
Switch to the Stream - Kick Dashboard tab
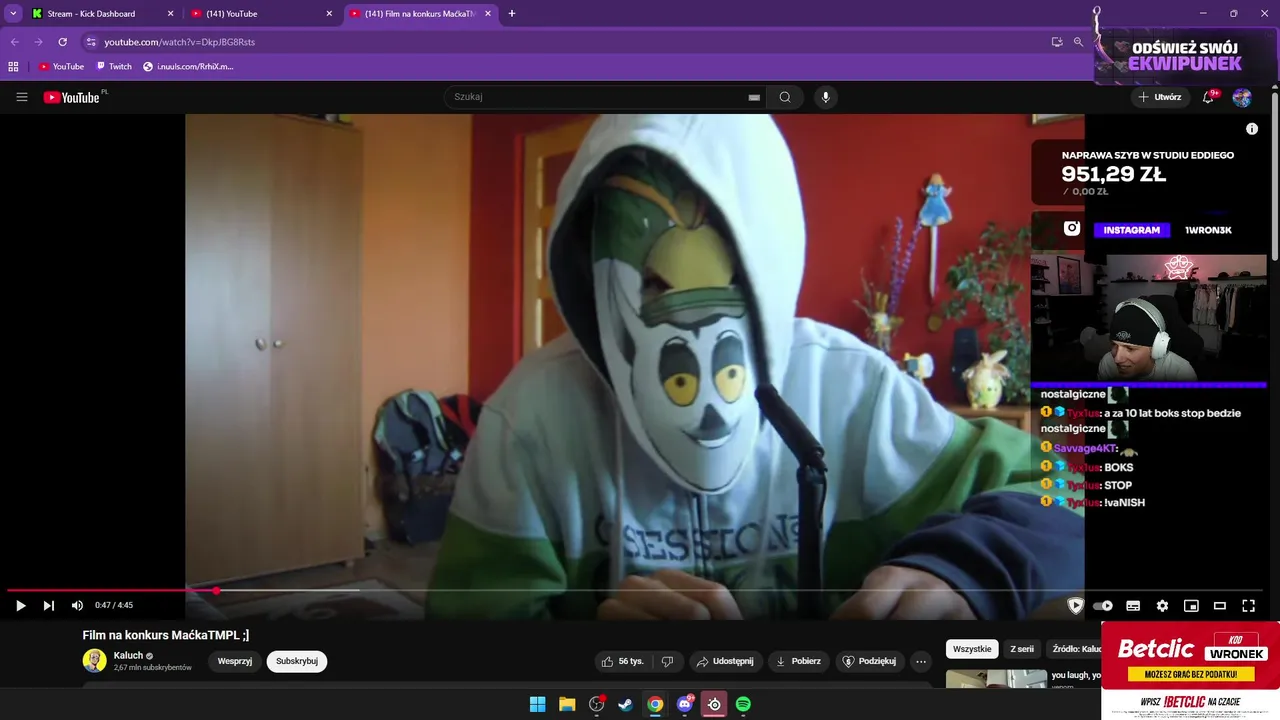coord(91,14)
